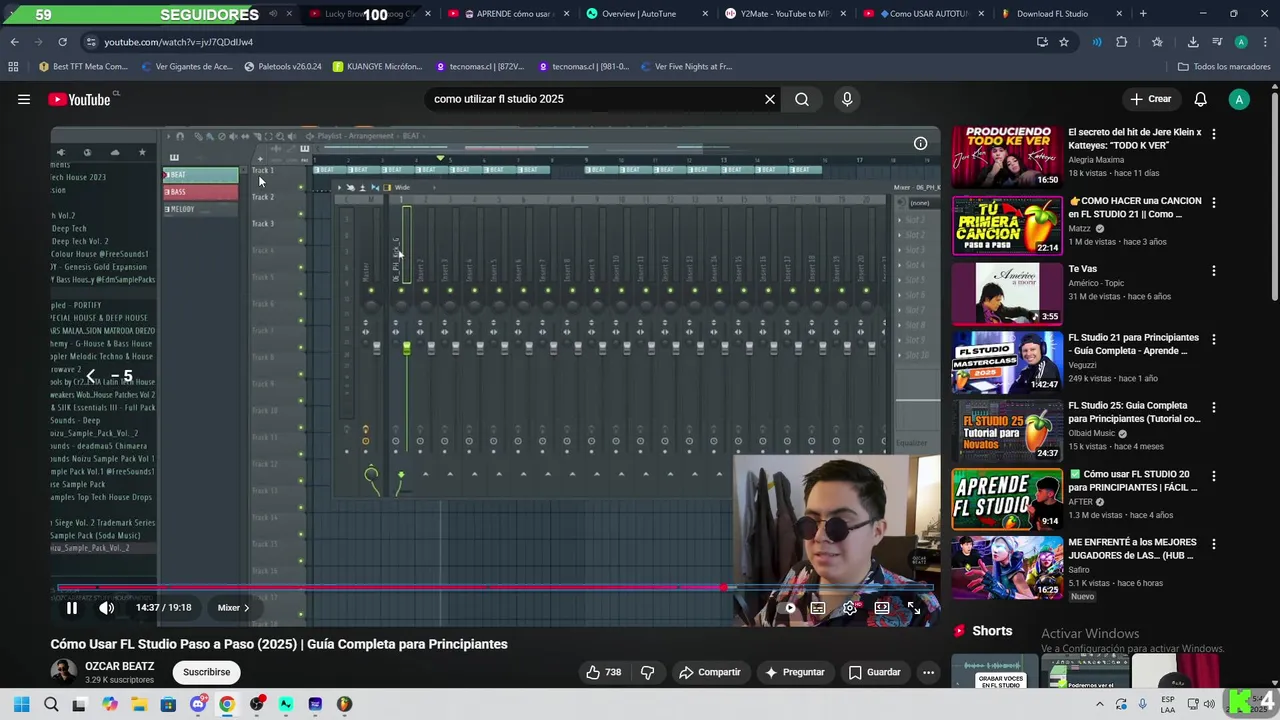Open options for 'El secreto del hit de Jere Klein' video
Viewport: 1280px width, 720px height.
click(x=1214, y=133)
